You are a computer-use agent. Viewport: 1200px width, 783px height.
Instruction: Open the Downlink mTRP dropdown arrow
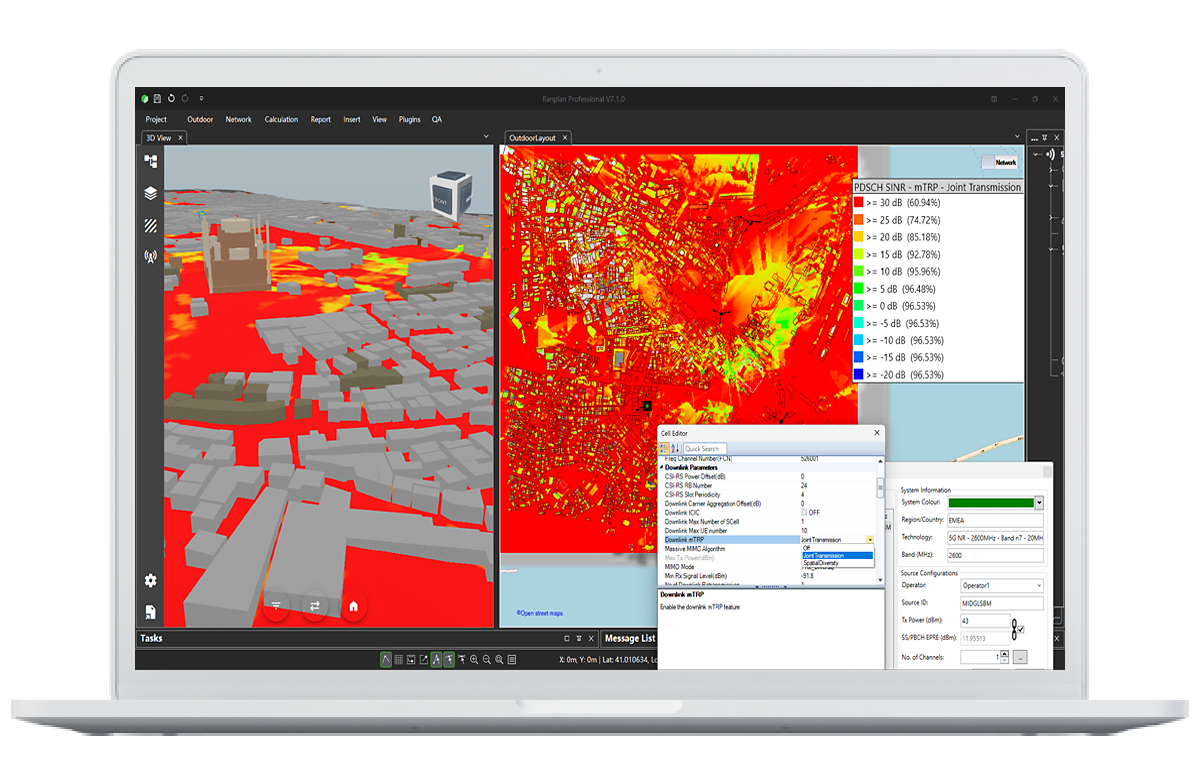point(870,539)
